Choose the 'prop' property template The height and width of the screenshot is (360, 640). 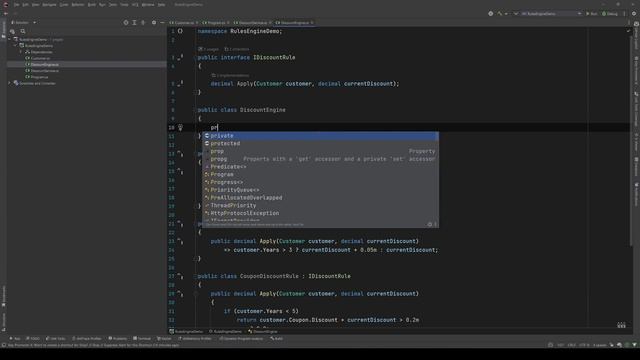click(321, 151)
